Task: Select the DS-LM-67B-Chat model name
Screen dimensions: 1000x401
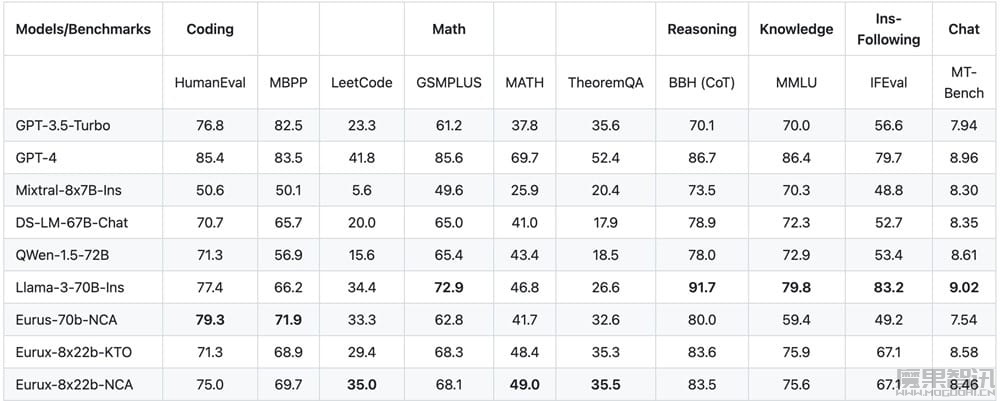Action: tap(71, 223)
